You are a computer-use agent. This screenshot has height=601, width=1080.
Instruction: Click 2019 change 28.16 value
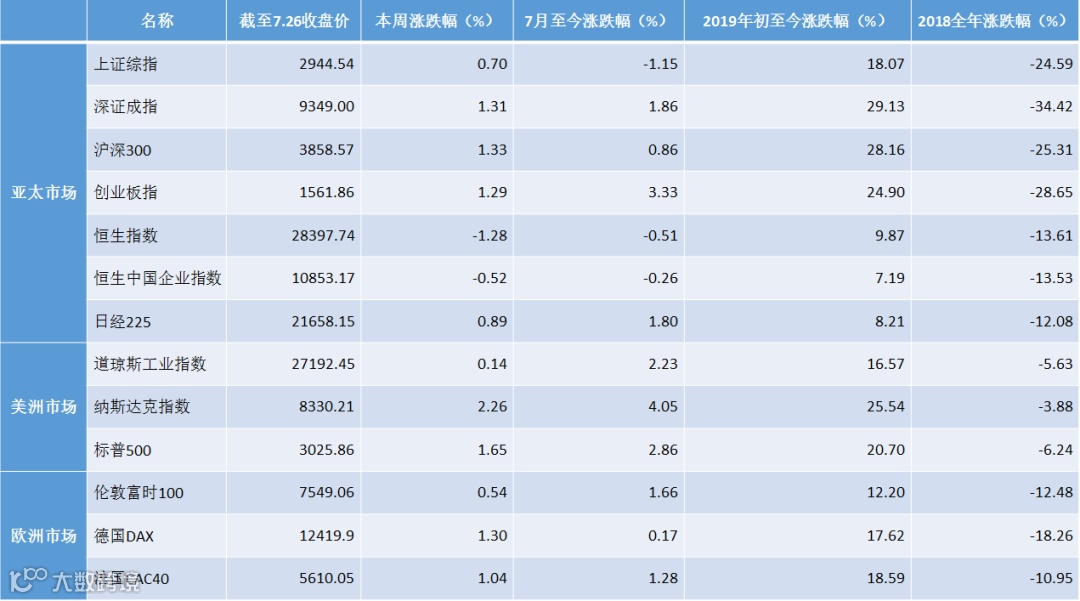click(x=886, y=150)
